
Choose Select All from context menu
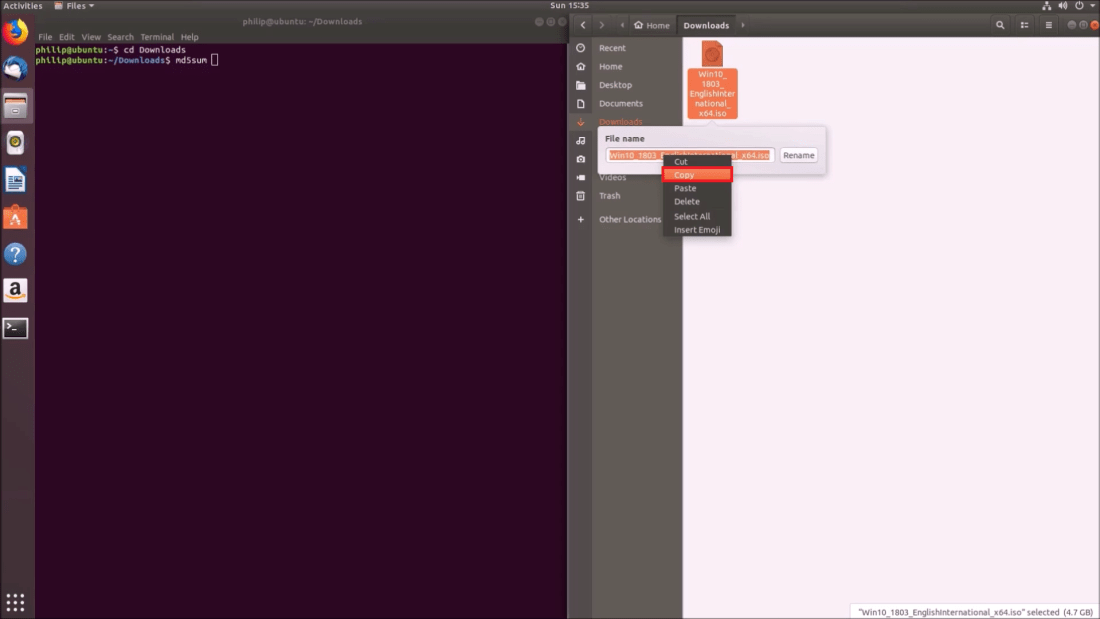pos(697,216)
